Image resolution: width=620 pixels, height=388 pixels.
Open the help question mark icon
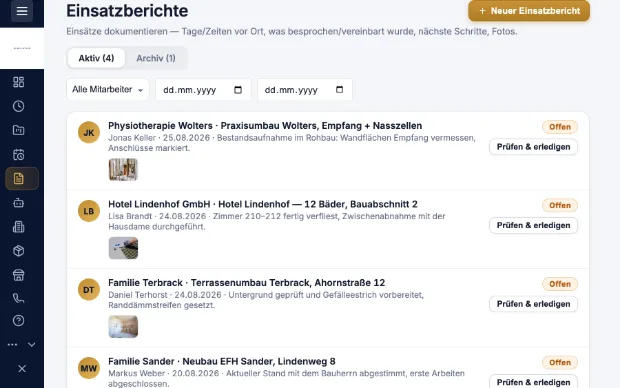(19, 320)
